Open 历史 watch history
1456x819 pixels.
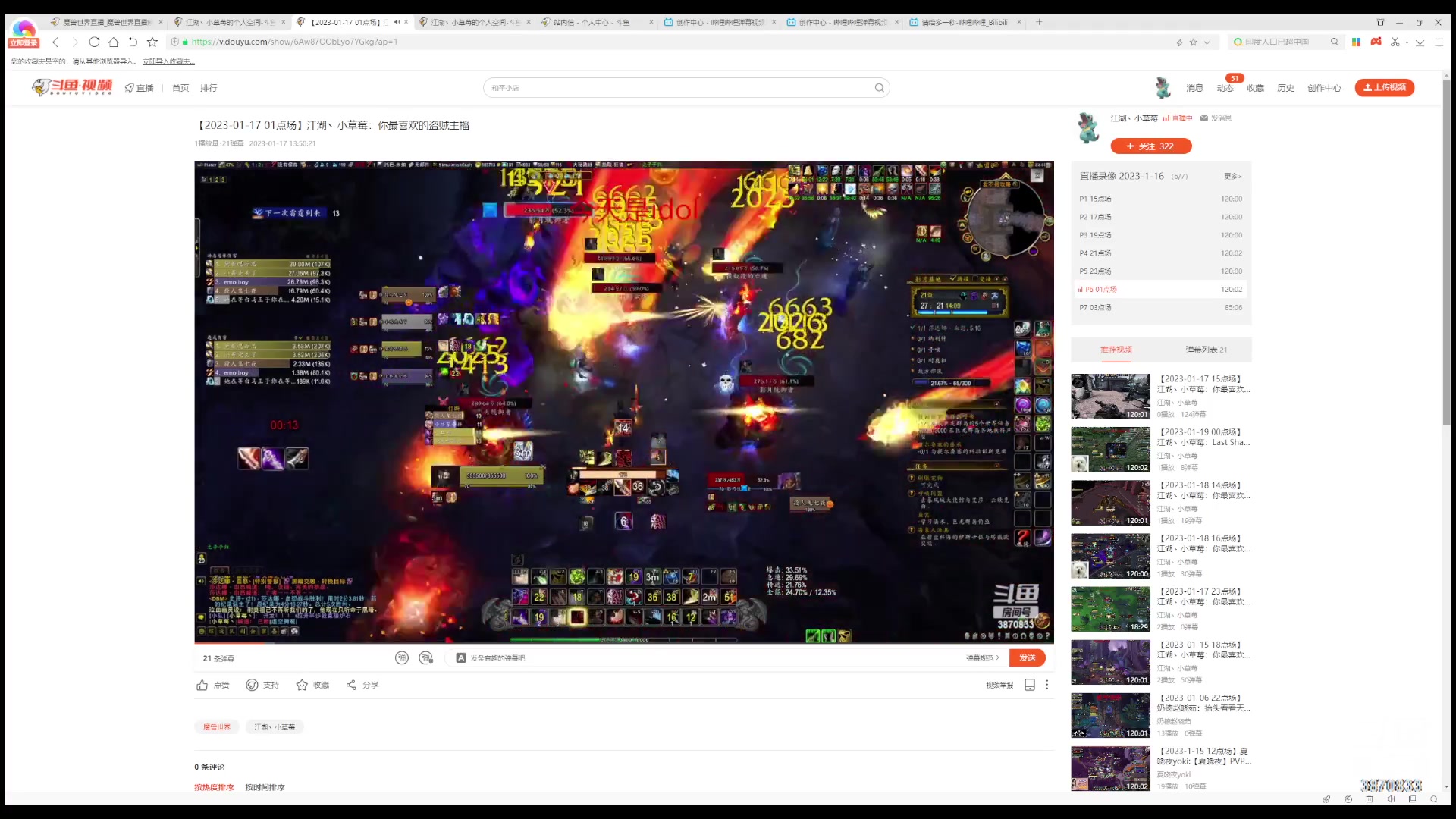click(x=1285, y=88)
